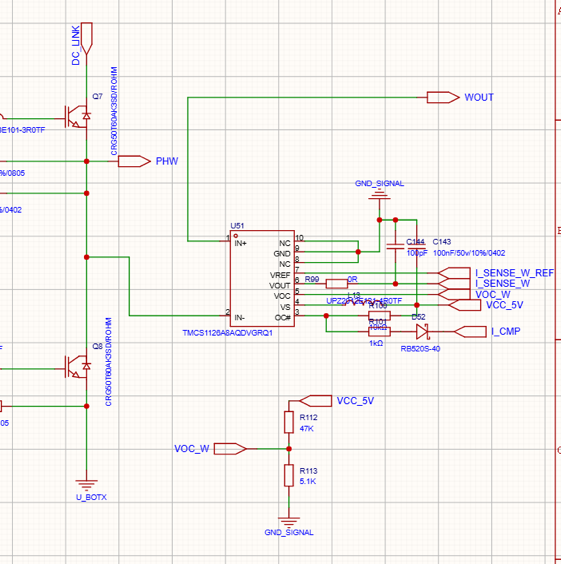
Task: Click the I_SENSE_W_REF net label
Action: click(x=515, y=273)
